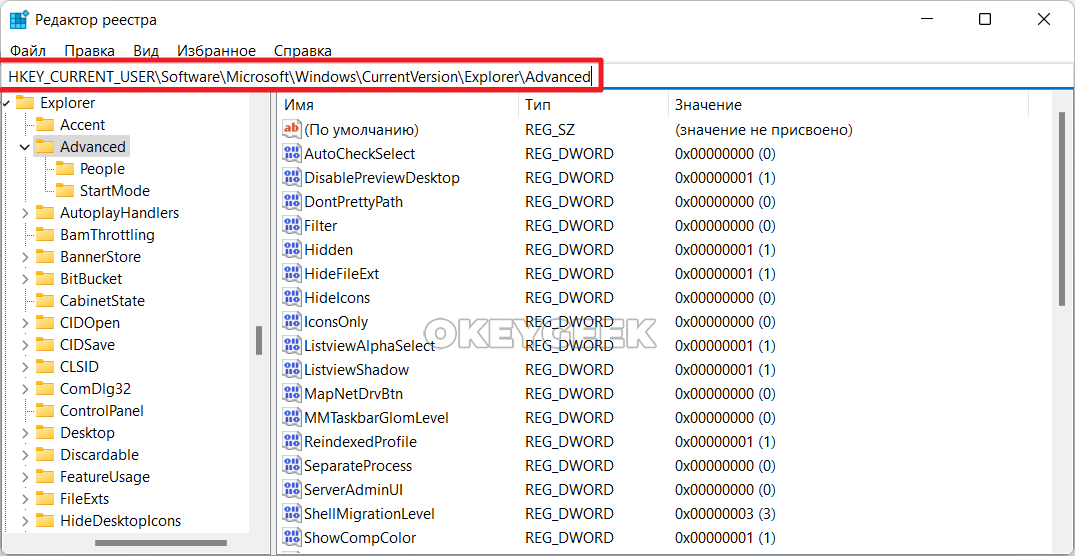
Task: Open the Файл menu
Action: [x=28, y=50]
